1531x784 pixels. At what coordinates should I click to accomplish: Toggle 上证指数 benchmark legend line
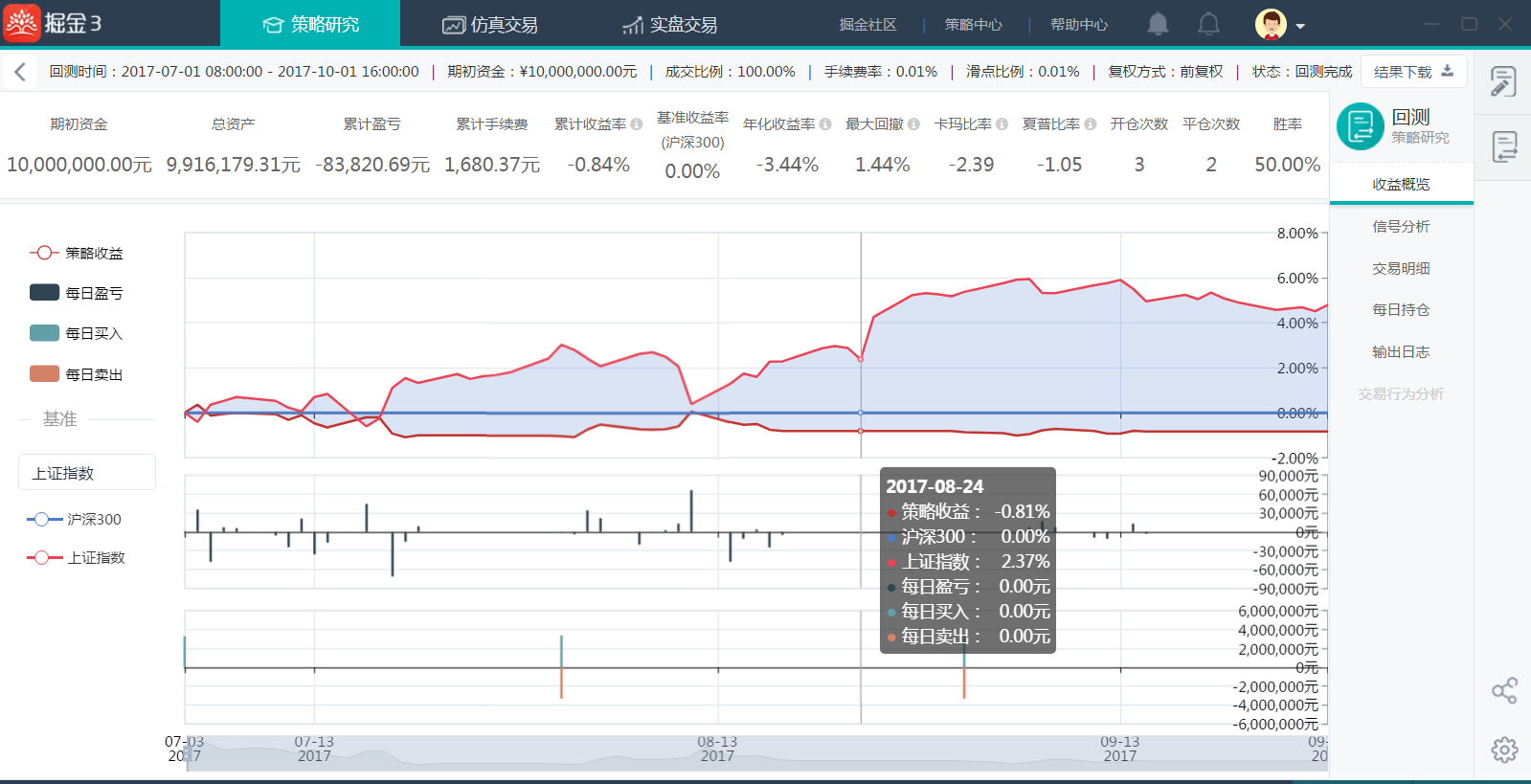(x=77, y=557)
